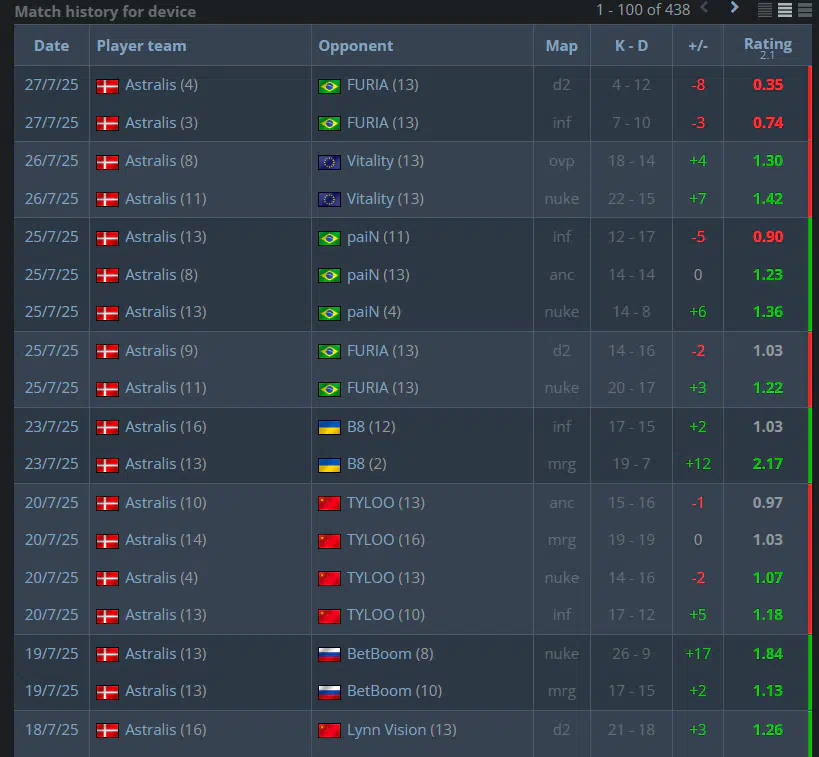The height and width of the screenshot is (757, 819).
Task: Sort table by Date column header
Action: pyautogui.click(x=51, y=46)
